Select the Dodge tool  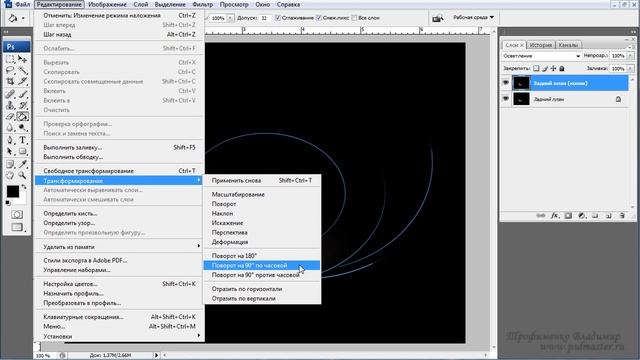point(22,128)
